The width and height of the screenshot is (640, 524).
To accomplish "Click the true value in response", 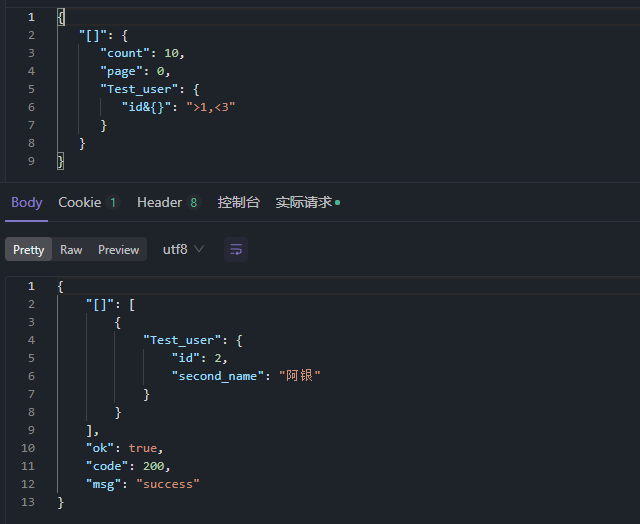I will click(x=143, y=448).
